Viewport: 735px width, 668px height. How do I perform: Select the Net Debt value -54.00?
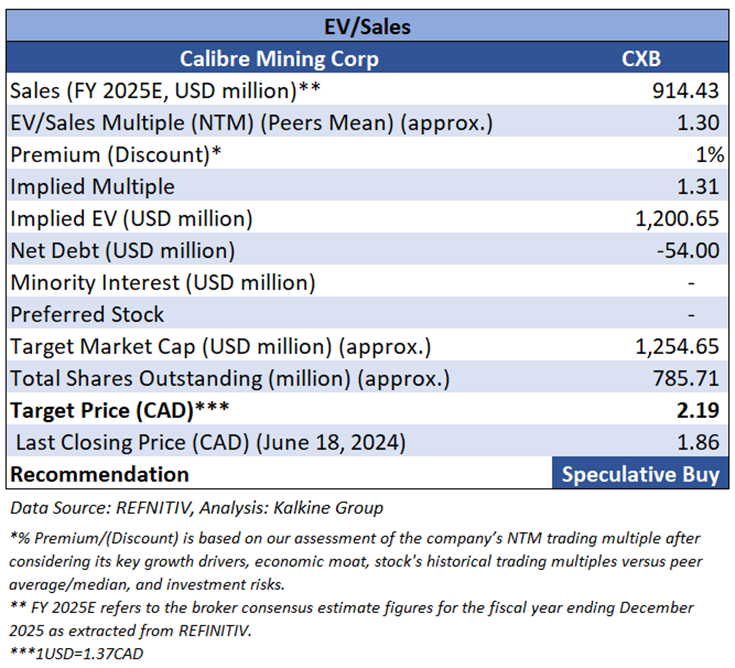pyautogui.click(x=690, y=251)
